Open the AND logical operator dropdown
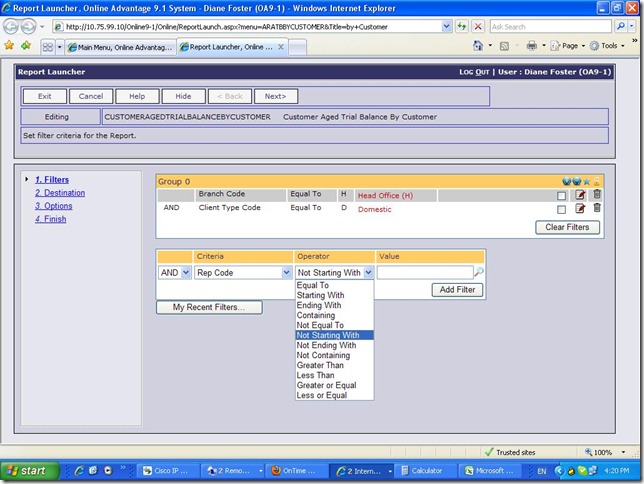 coord(174,272)
